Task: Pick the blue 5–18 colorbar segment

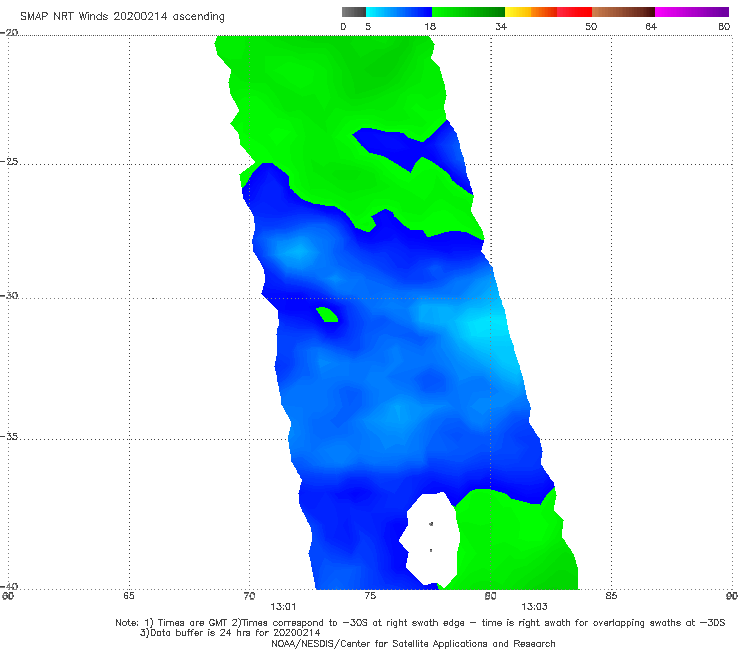Action: point(399,12)
